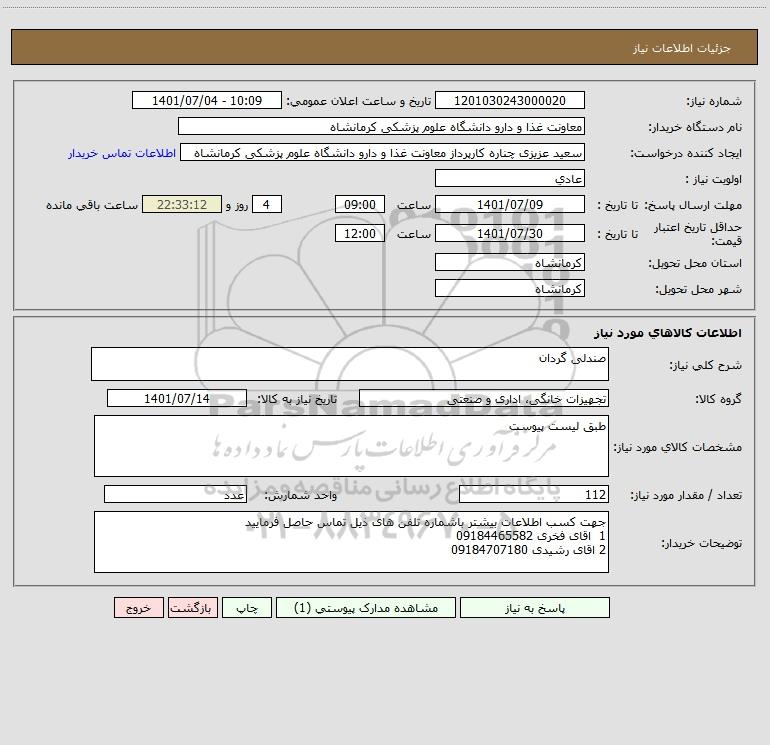Click the remaining days field showing 4

(267, 204)
